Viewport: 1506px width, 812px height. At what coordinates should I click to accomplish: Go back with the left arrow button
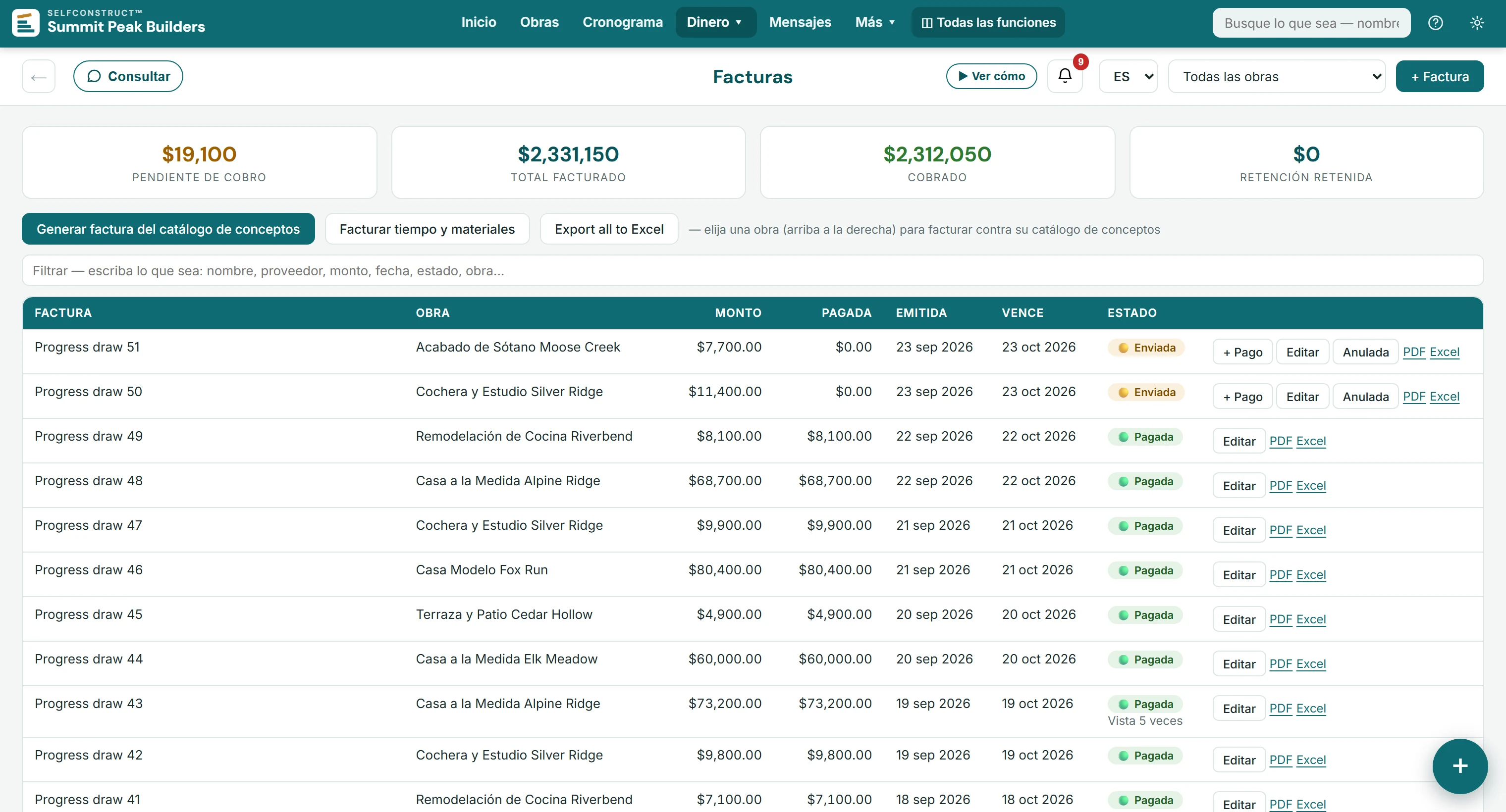(x=39, y=76)
